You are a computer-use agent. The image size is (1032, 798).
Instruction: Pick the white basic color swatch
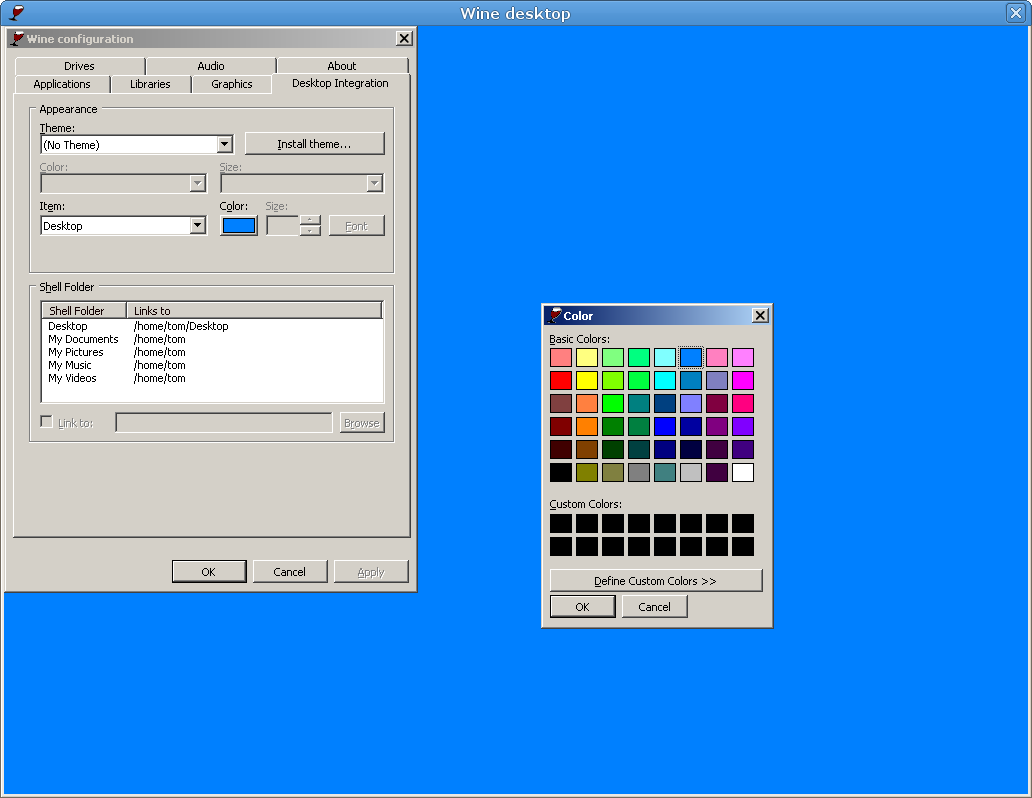pos(742,472)
